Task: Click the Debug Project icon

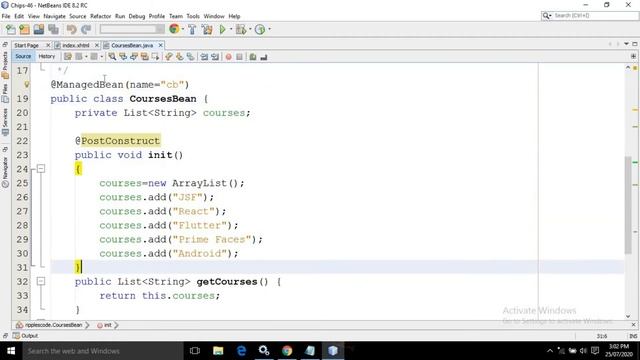Action: 241,29
